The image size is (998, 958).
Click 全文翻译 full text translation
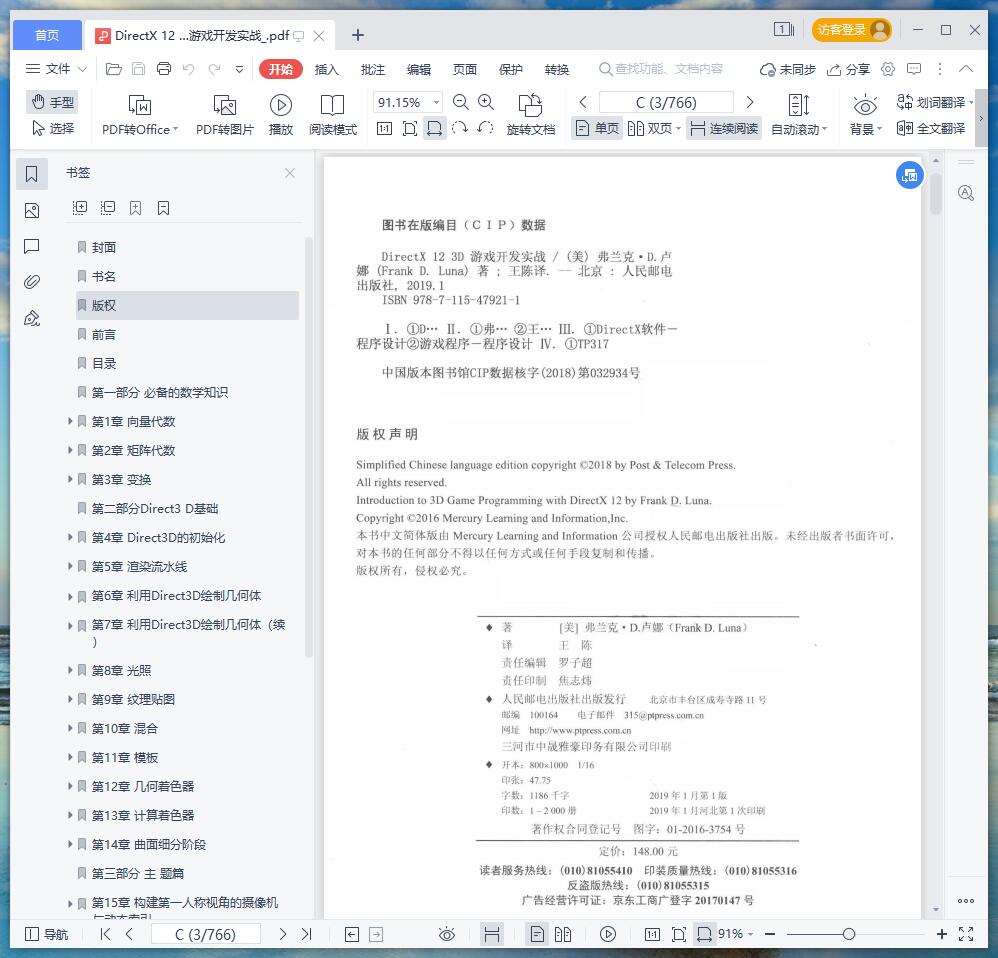931,129
